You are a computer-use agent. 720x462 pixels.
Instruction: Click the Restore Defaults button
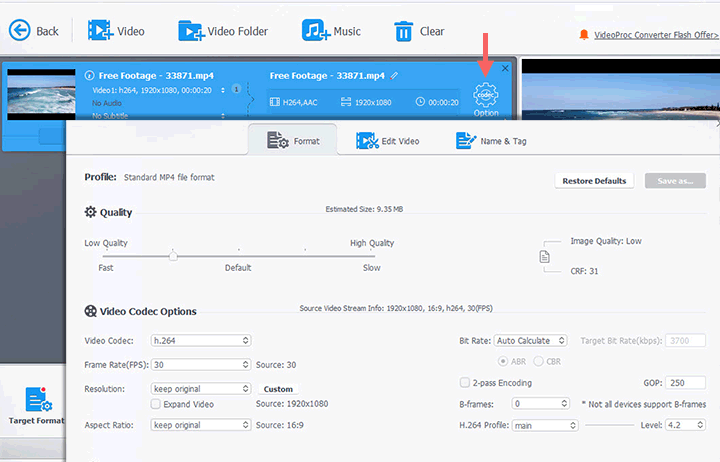coord(594,181)
